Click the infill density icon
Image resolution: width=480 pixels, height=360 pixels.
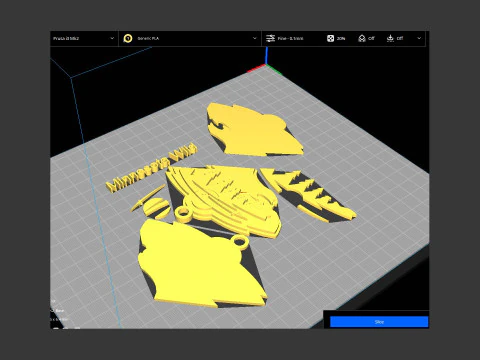tap(330, 38)
